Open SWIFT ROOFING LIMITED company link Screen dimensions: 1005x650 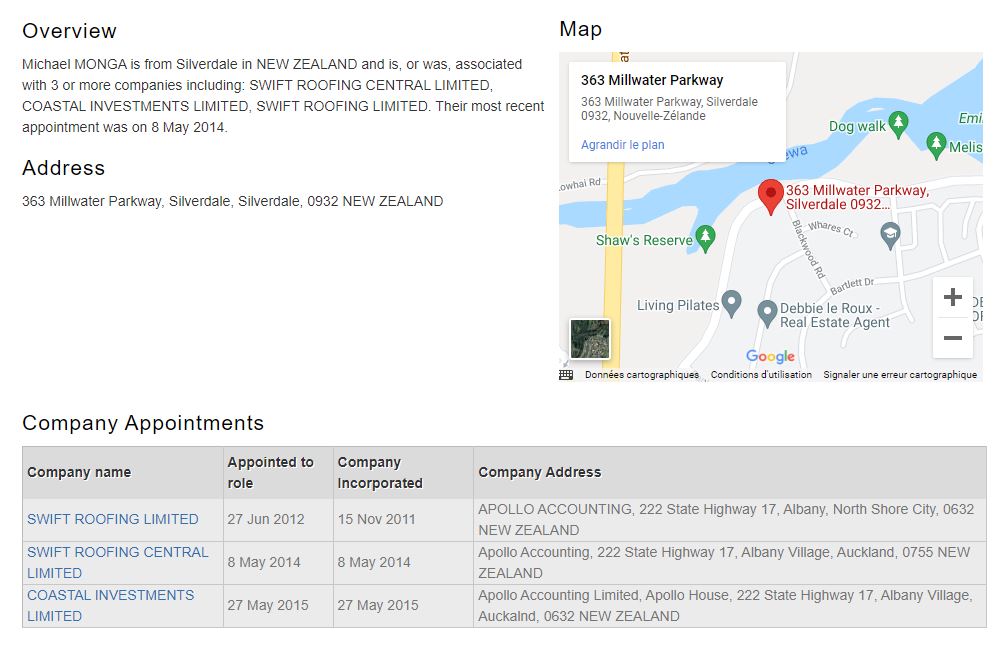tap(113, 519)
